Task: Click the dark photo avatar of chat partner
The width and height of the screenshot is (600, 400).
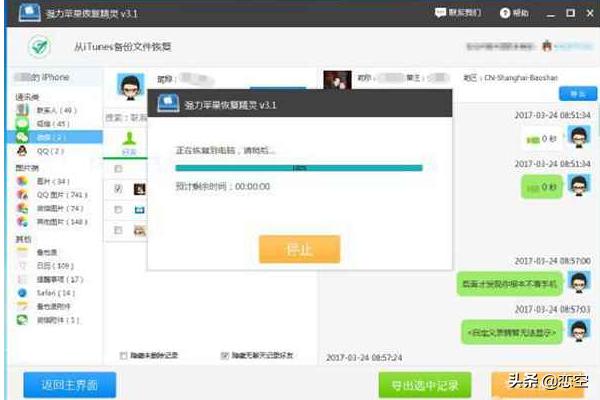Action: click(337, 80)
